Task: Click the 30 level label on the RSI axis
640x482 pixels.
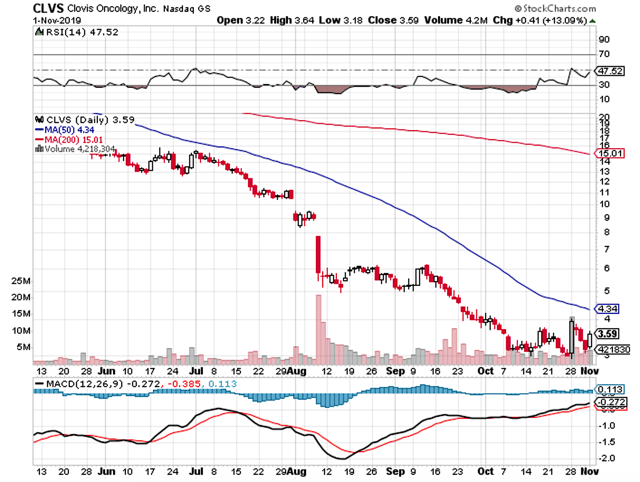Action: (x=604, y=85)
